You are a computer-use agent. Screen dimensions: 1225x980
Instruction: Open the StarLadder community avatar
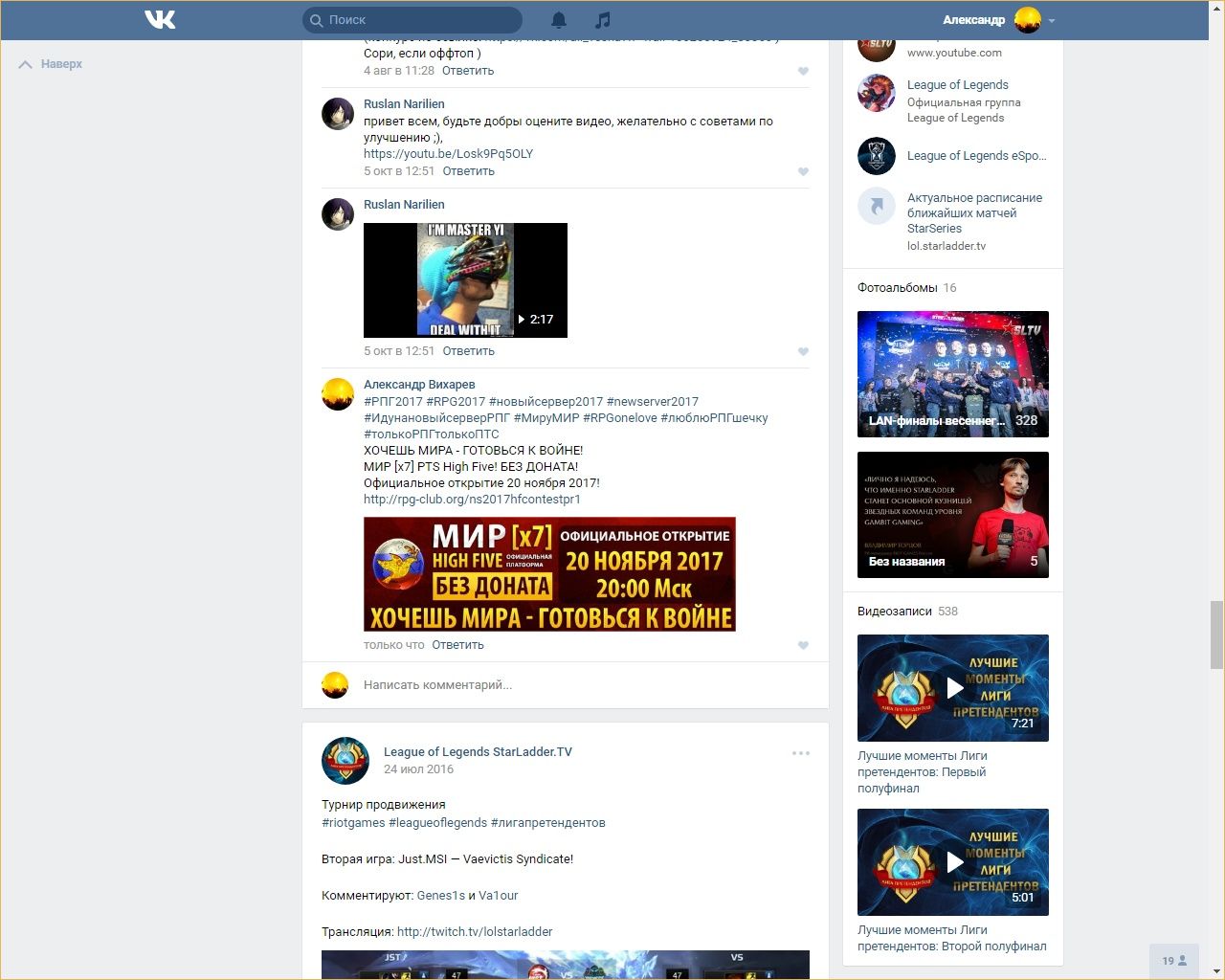point(345,761)
